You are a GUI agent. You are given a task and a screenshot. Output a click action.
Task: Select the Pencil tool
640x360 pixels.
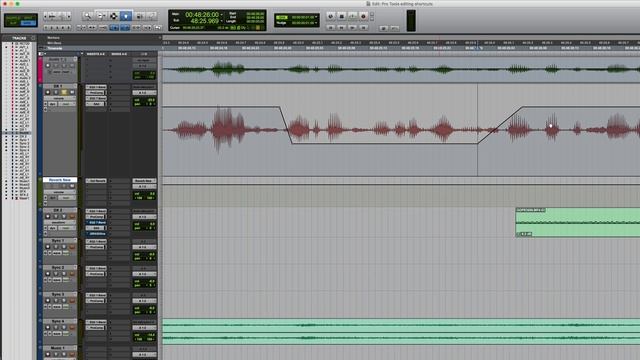tap(151, 16)
